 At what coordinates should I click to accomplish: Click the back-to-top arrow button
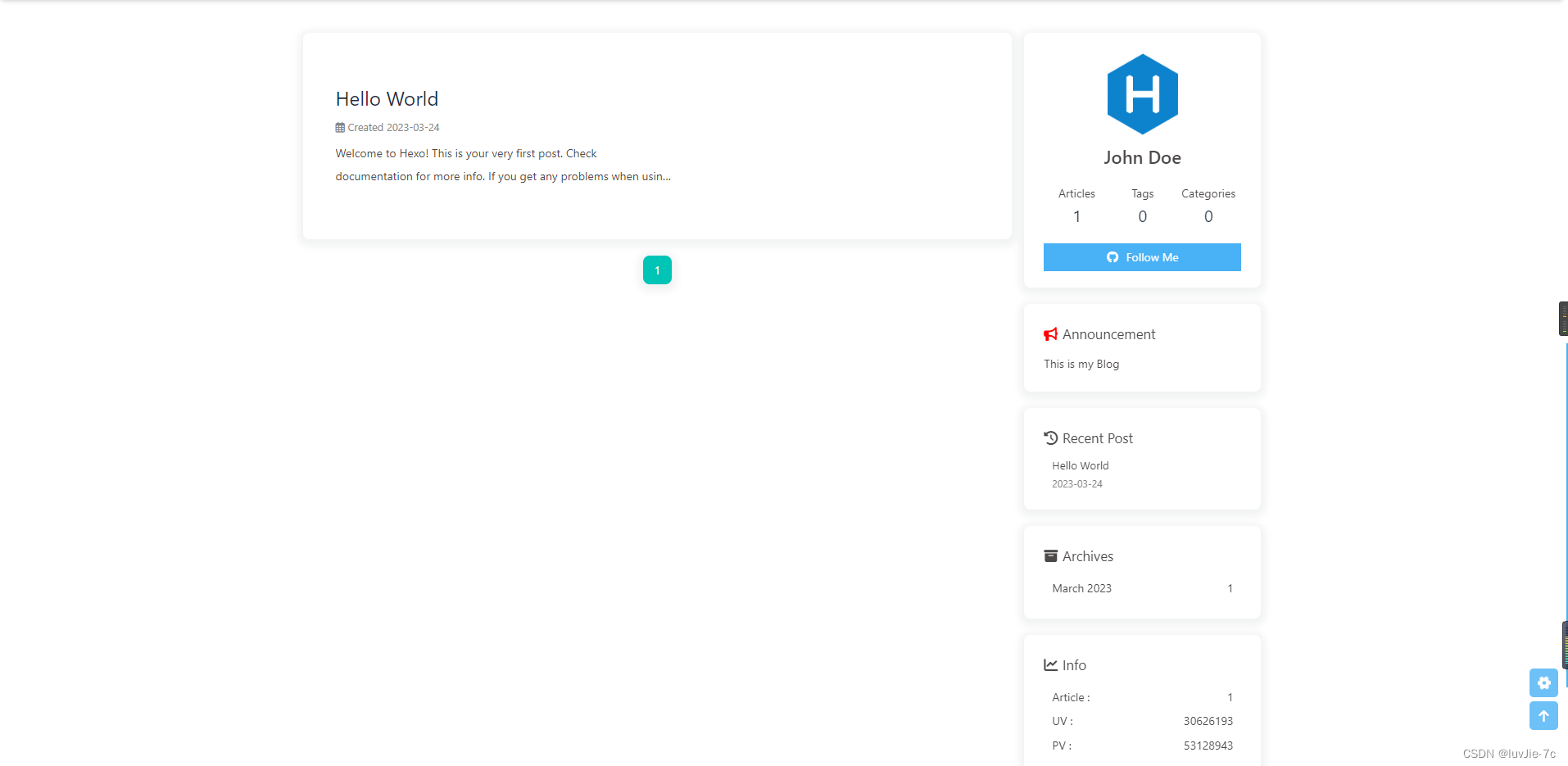(x=1543, y=715)
